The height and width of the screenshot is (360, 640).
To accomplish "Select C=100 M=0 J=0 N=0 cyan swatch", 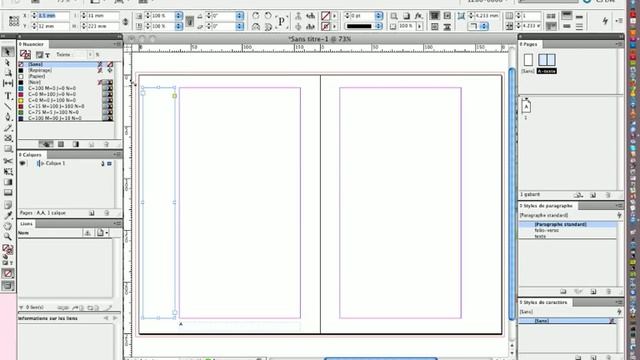I will tap(66, 88).
